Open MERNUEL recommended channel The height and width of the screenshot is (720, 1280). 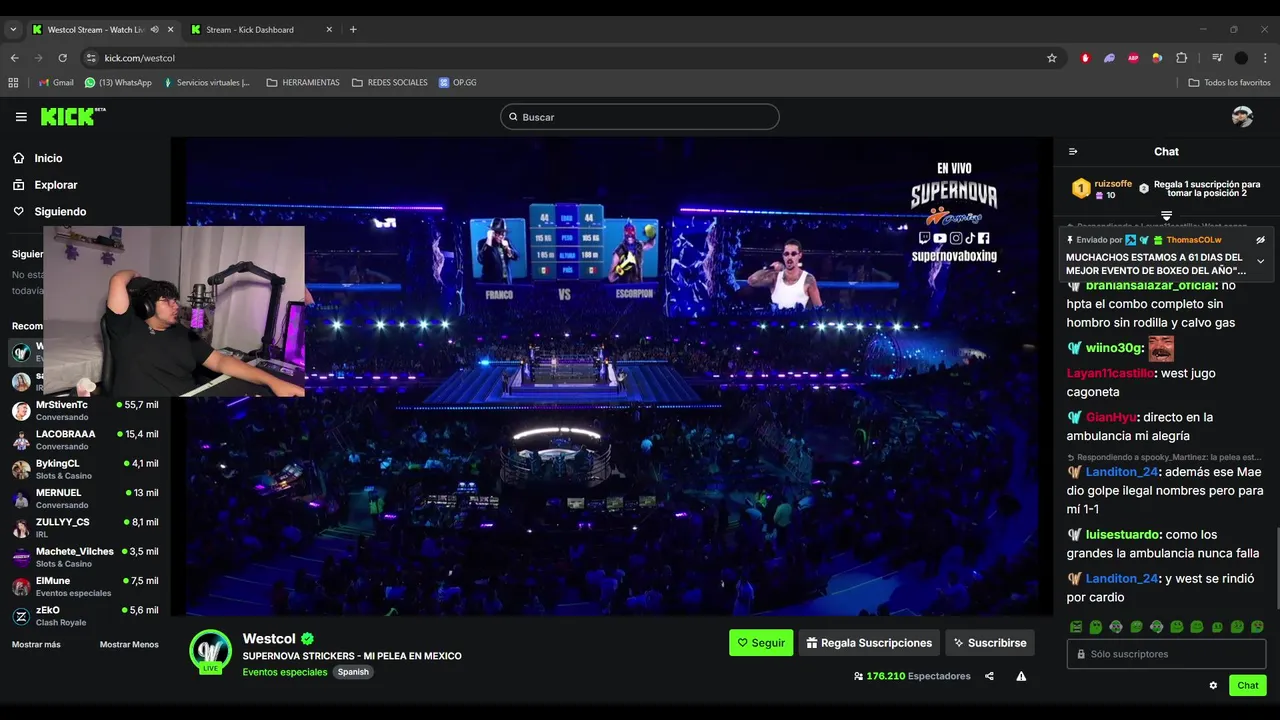tap(85, 498)
